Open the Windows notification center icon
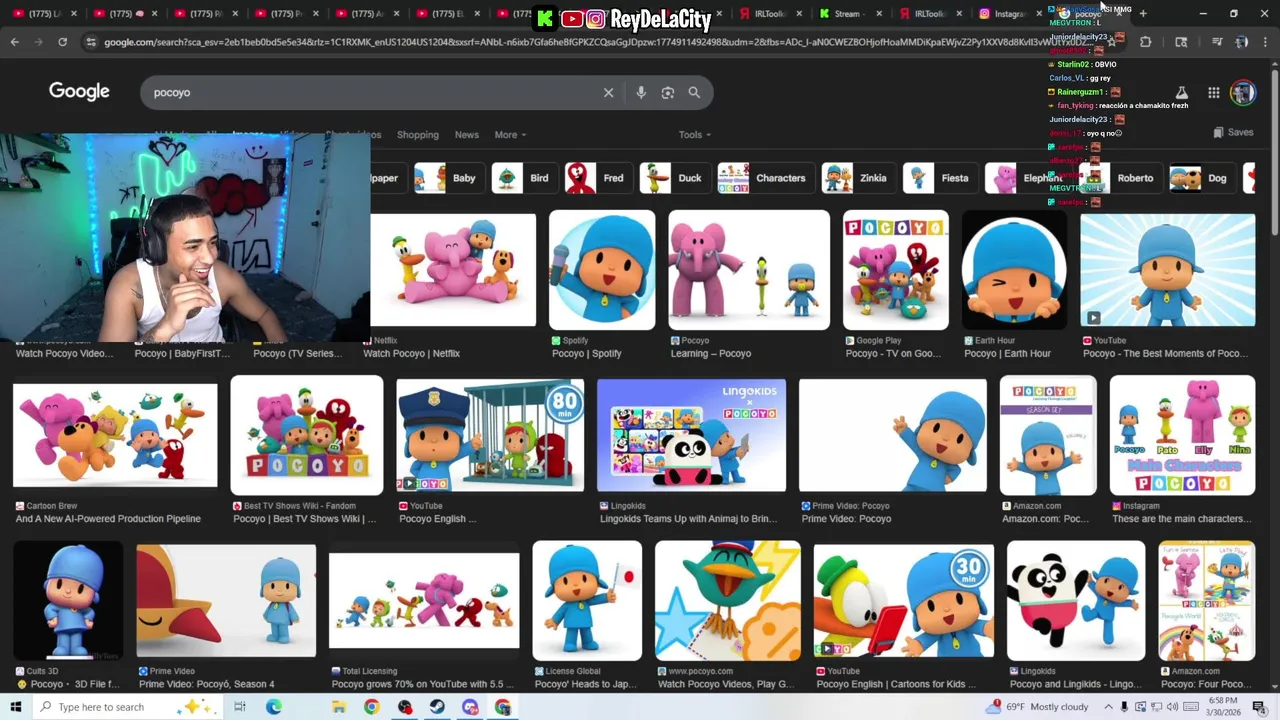Viewport: 1280px width, 720px height. point(1259,707)
